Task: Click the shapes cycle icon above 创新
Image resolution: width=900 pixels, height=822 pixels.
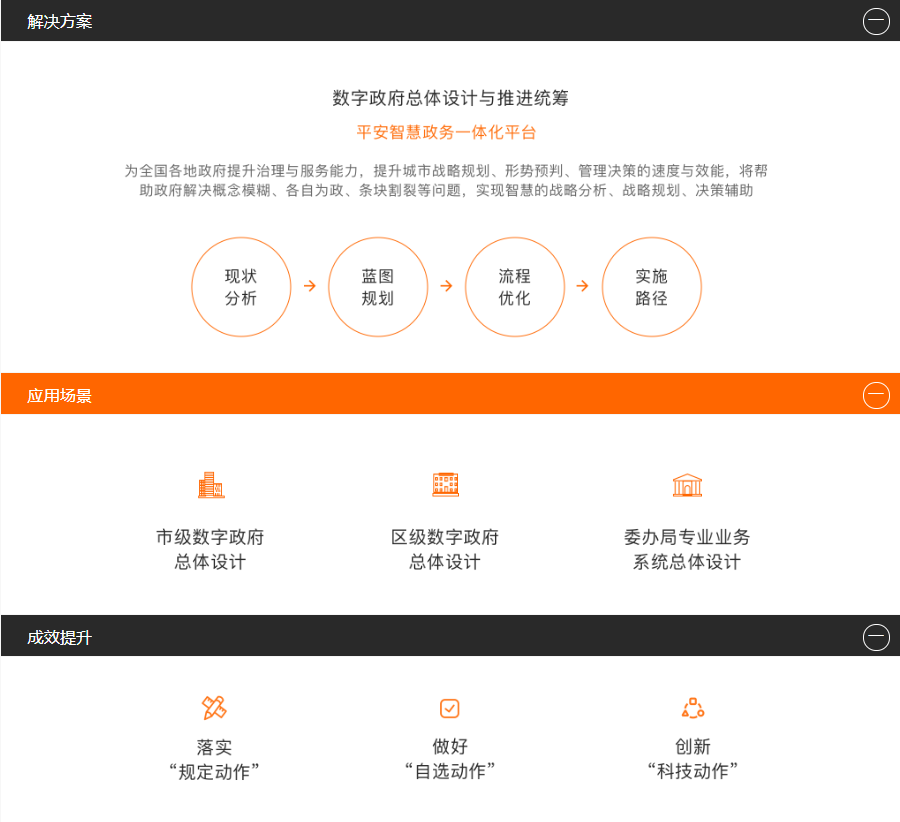Action: [693, 708]
